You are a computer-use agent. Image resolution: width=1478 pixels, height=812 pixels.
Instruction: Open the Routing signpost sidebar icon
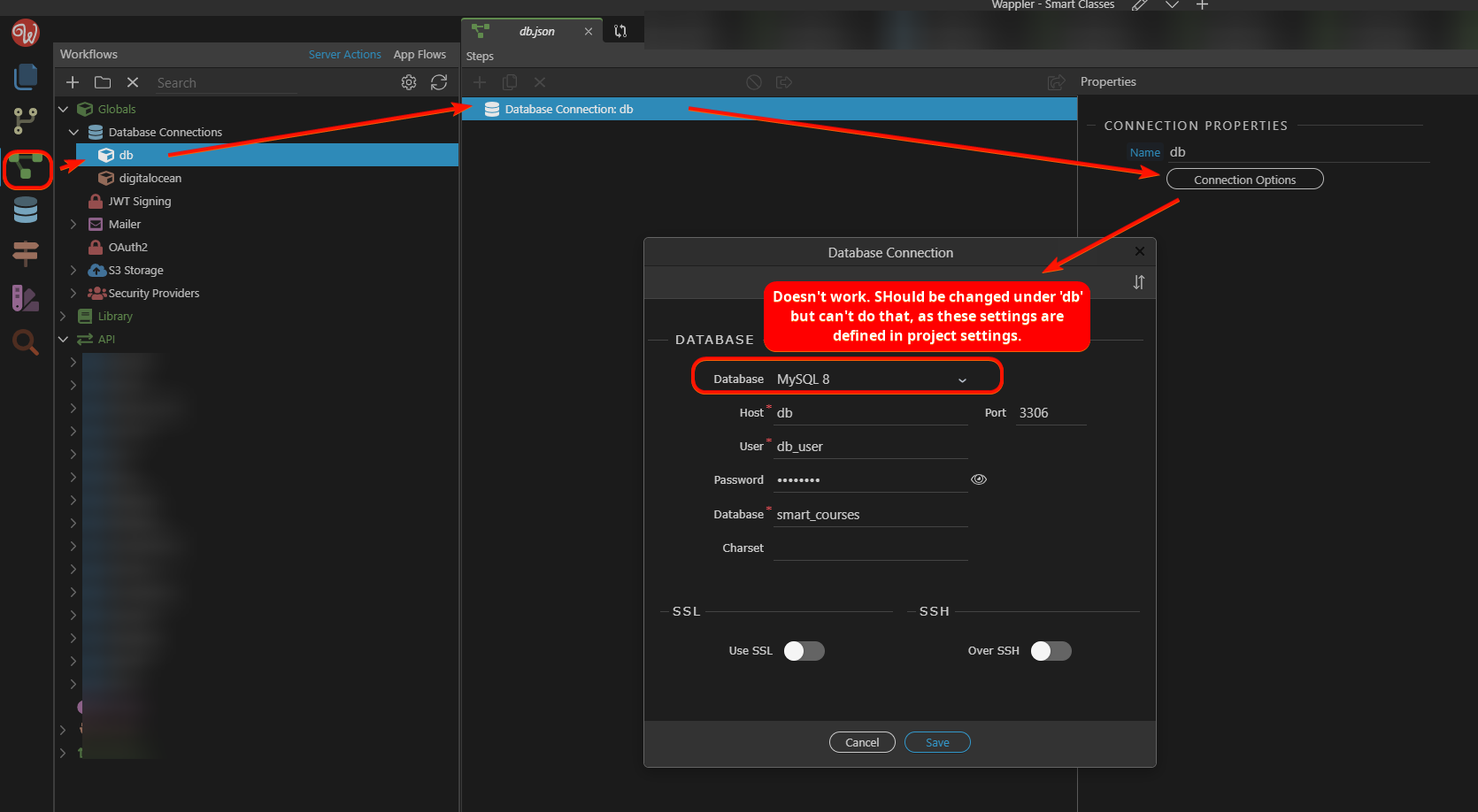26,253
